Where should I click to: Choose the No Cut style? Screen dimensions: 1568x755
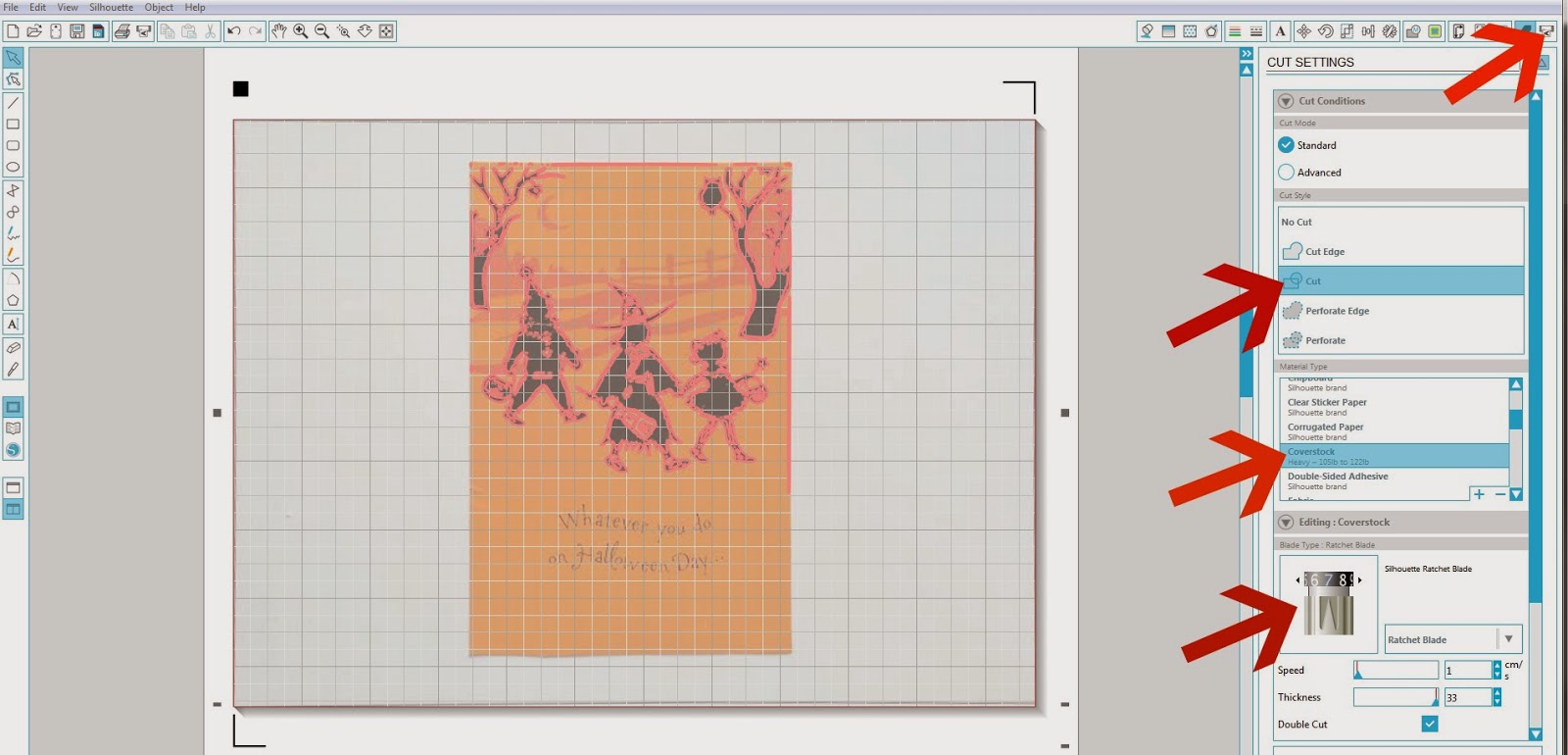pyautogui.click(x=1401, y=223)
